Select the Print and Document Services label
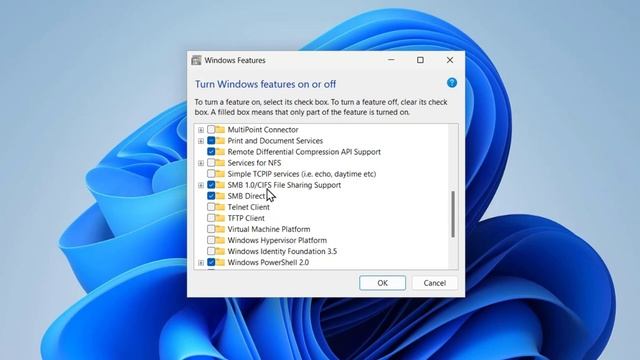Viewport: 640px width, 360px height. [x=275, y=141]
